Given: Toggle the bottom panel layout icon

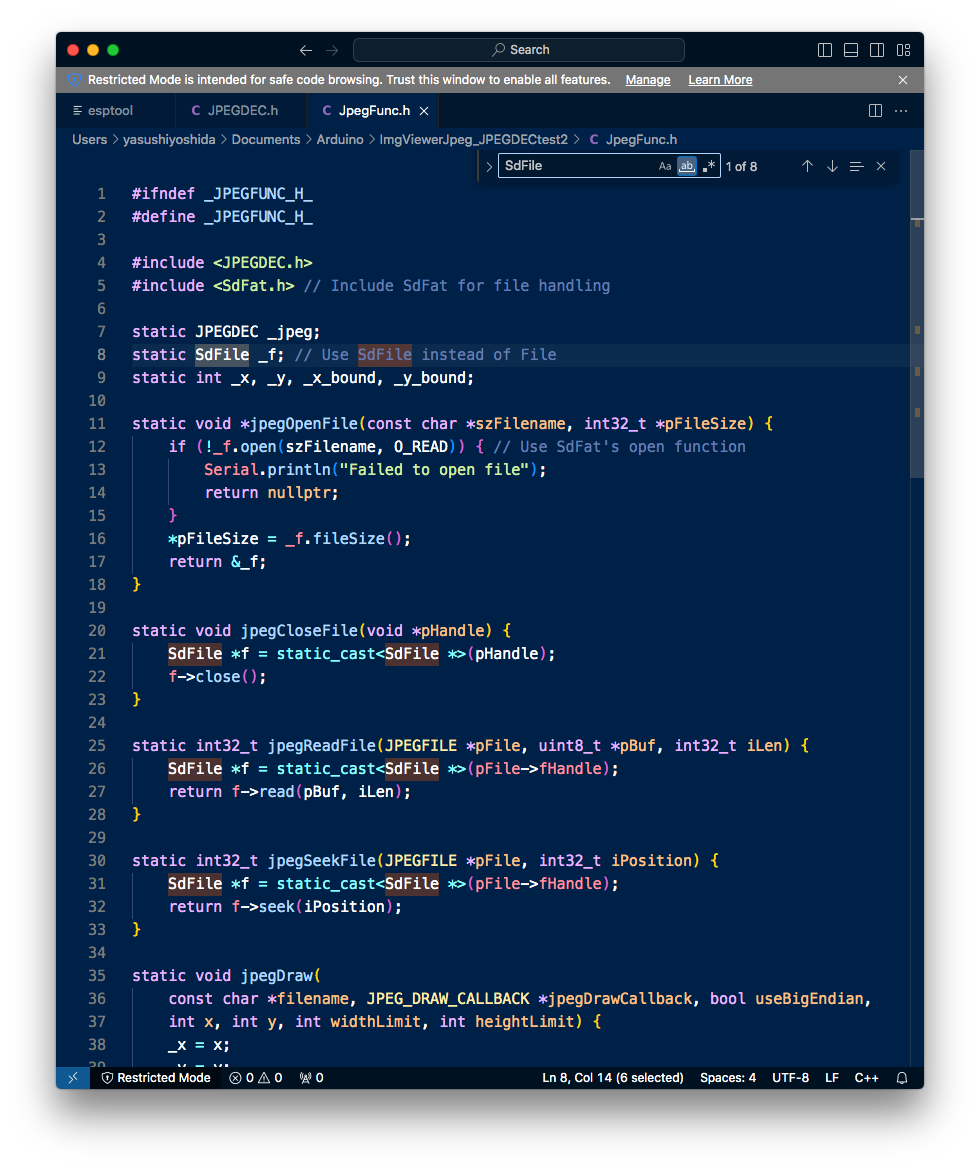Looking at the screenshot, I should pos(851,50).
